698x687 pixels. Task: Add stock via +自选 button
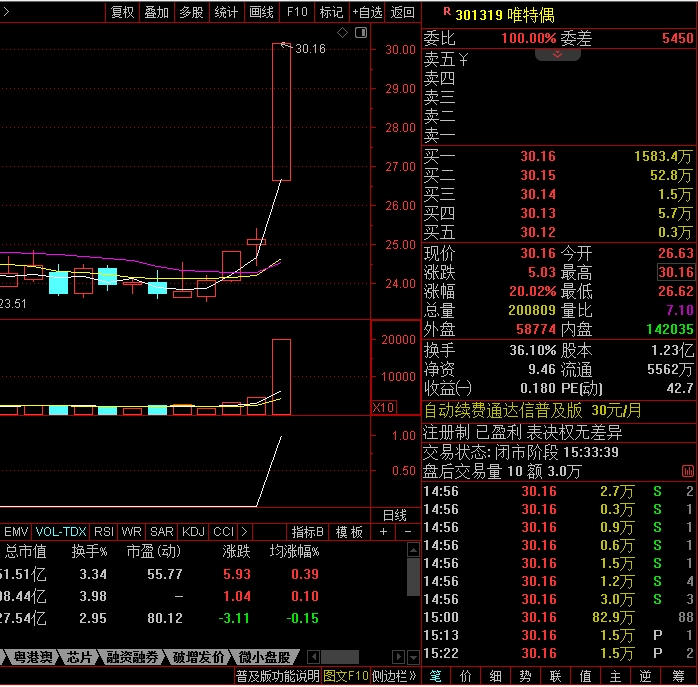[x=368, y=12]
